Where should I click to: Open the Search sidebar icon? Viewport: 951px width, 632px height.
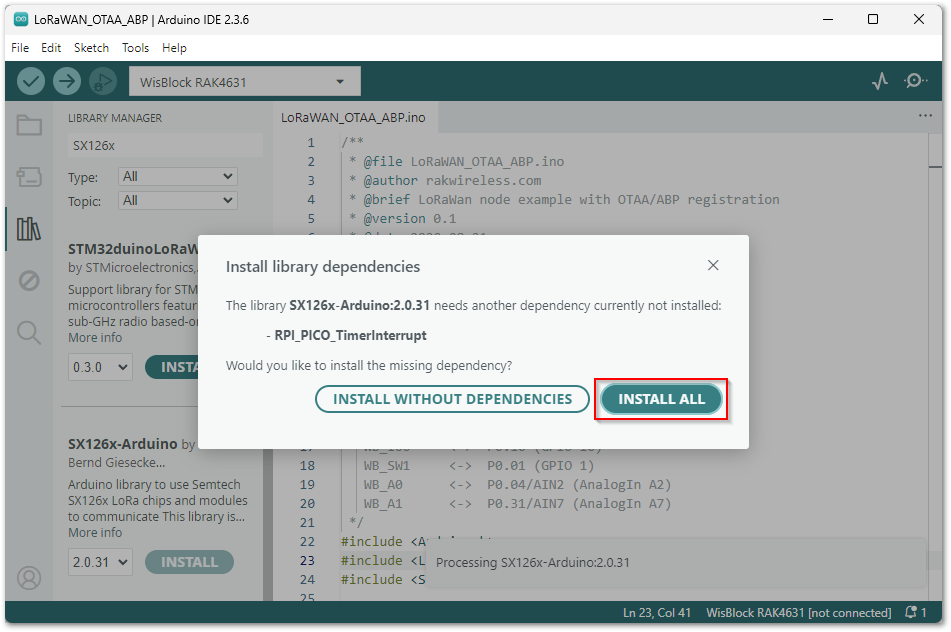(28, 333)
